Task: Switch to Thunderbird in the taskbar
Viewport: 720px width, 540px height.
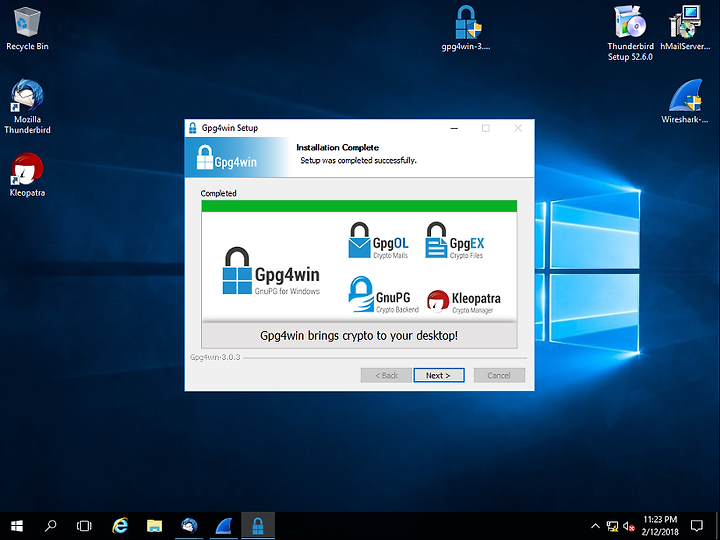Action: (x=189, y=526)
